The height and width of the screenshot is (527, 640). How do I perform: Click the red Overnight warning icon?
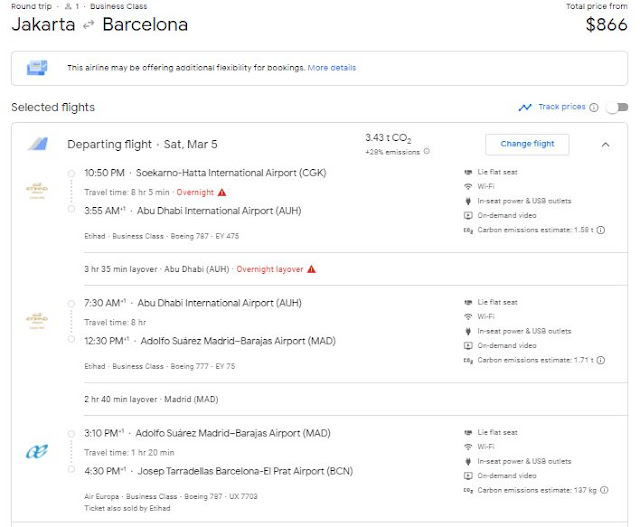[222, 191]
